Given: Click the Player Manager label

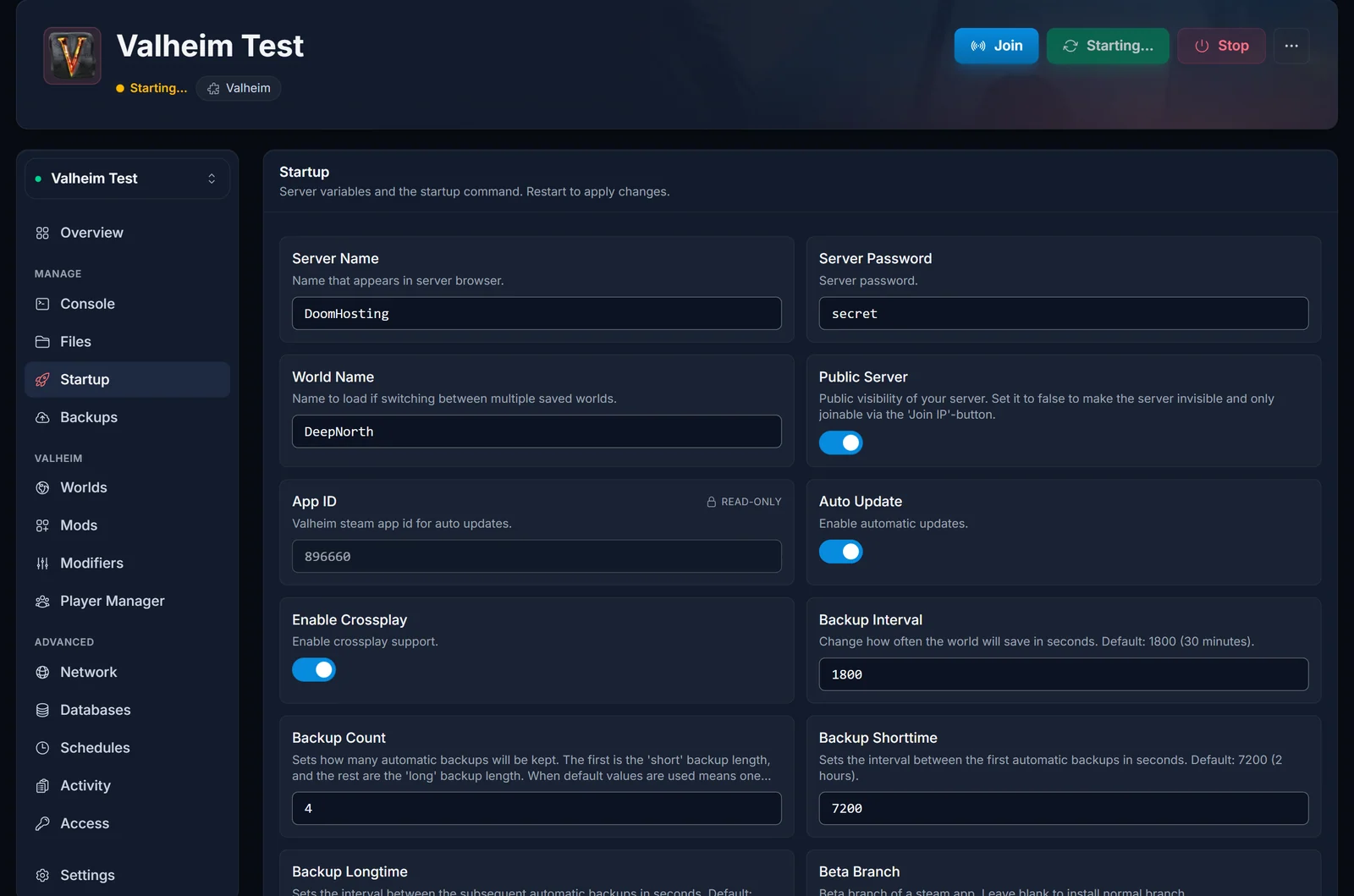Looking at the screenshot, I should [113, 601].
